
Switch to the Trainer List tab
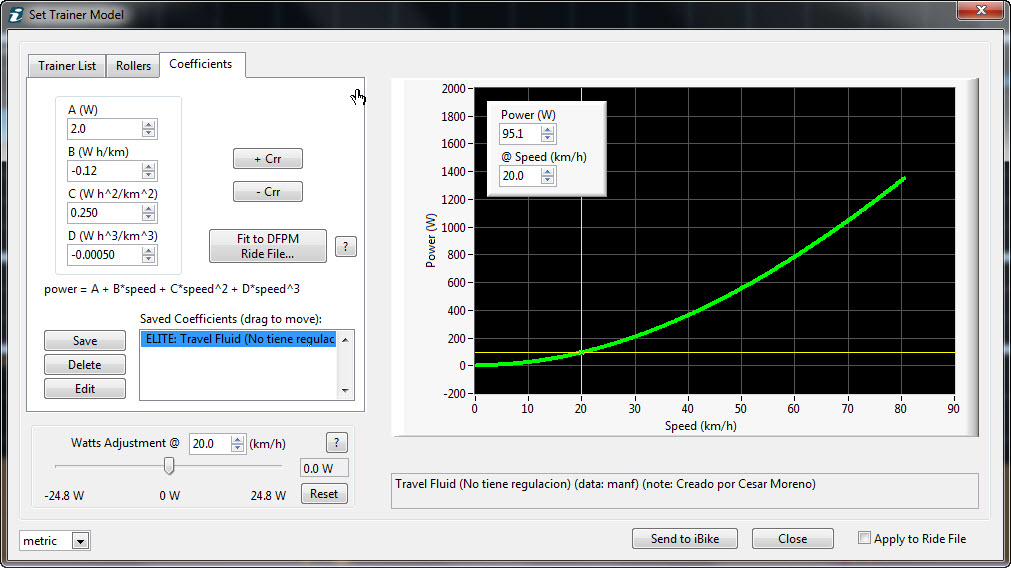click(x=67, y=66)
